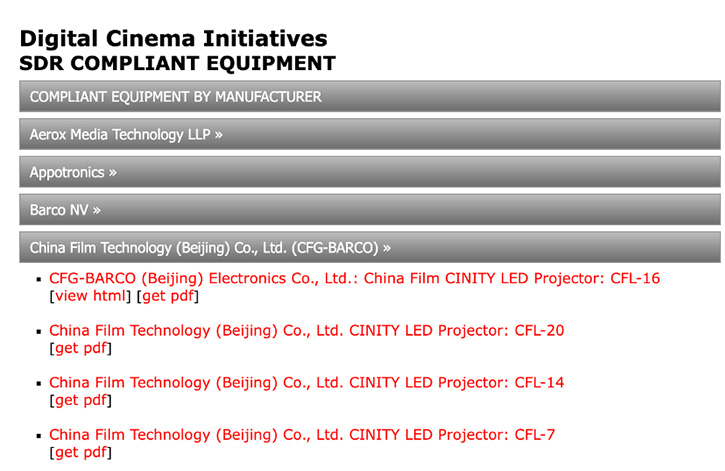Click the » chevron after (CFG-BARCO)

[387, 248]
